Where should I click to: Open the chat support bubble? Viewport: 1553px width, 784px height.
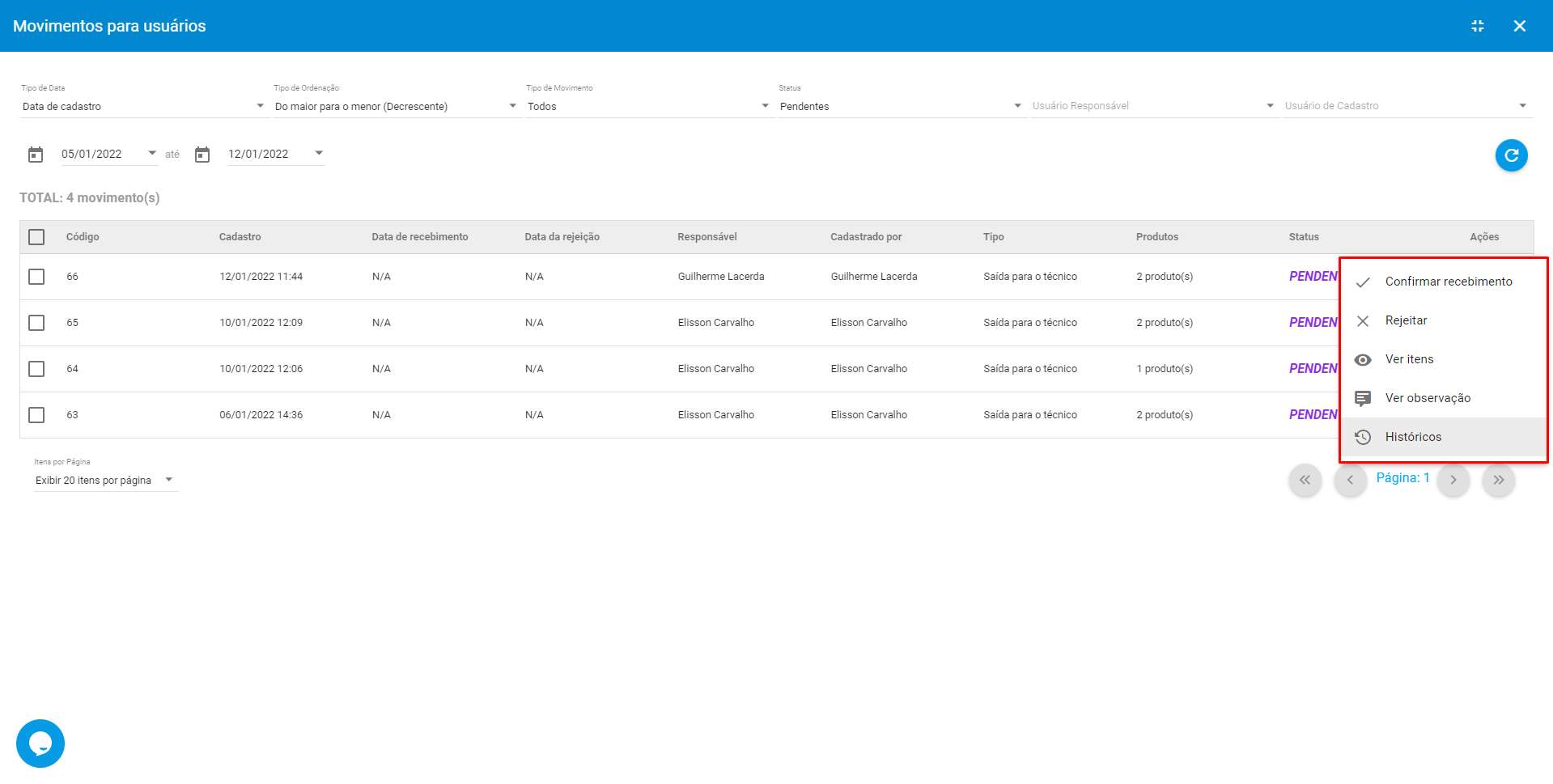point(40,743)
